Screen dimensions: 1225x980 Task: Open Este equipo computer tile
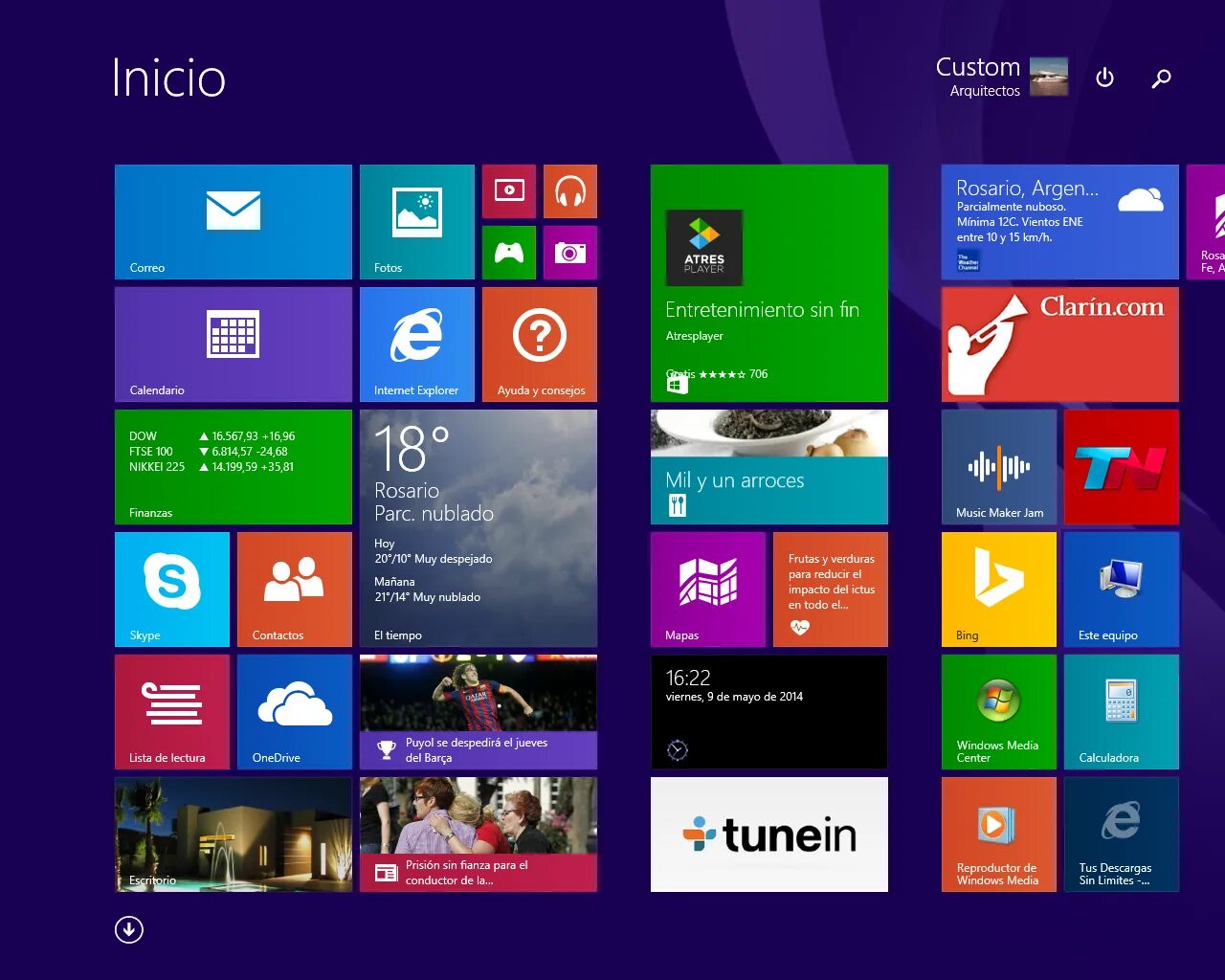pos(1122,590)
